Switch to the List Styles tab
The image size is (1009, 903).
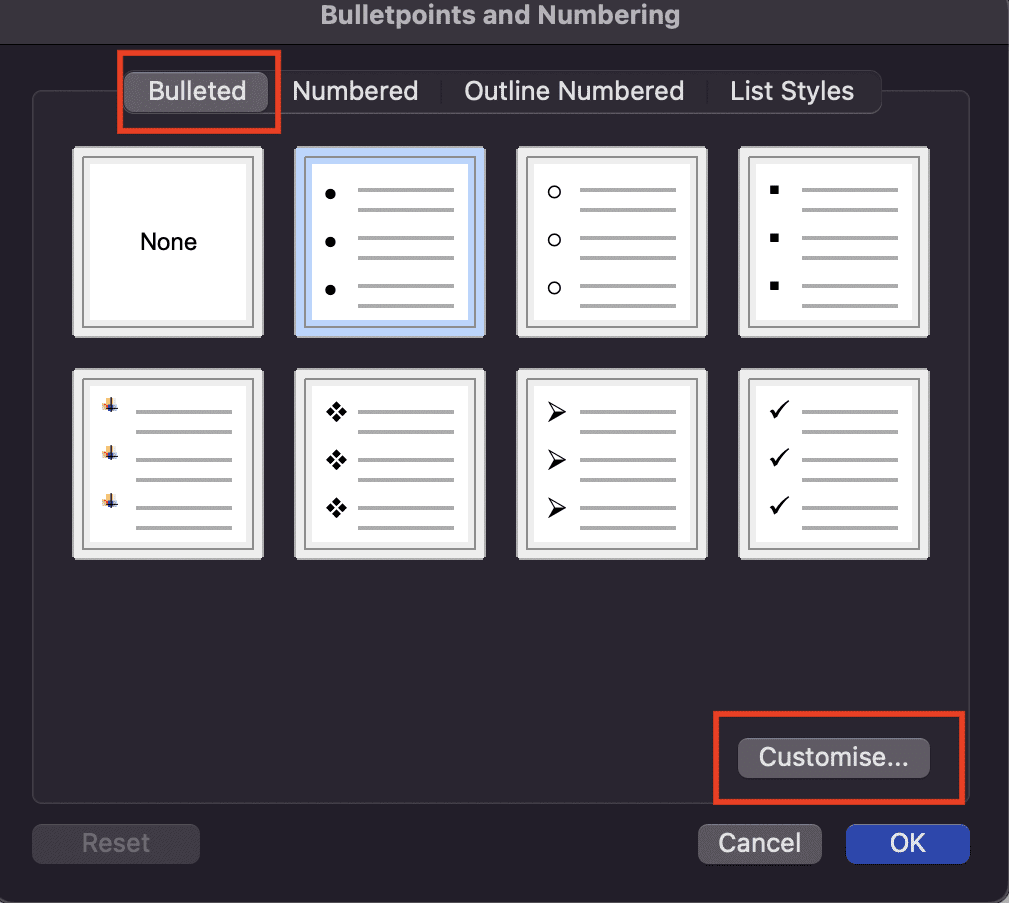pos(791,91)
